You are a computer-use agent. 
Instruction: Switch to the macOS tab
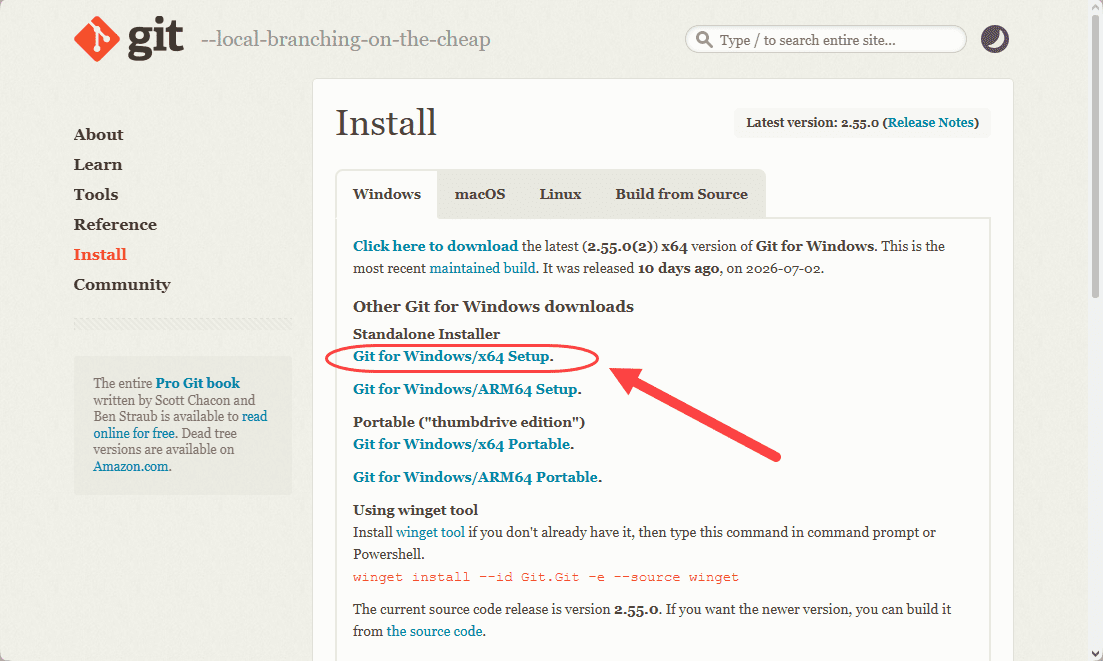tap(480, 194)
